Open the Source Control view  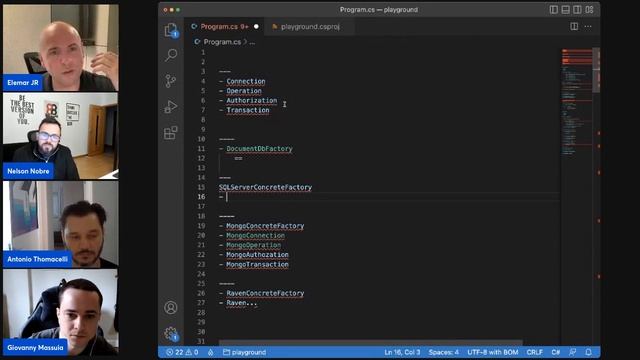(x=171, y=81)
